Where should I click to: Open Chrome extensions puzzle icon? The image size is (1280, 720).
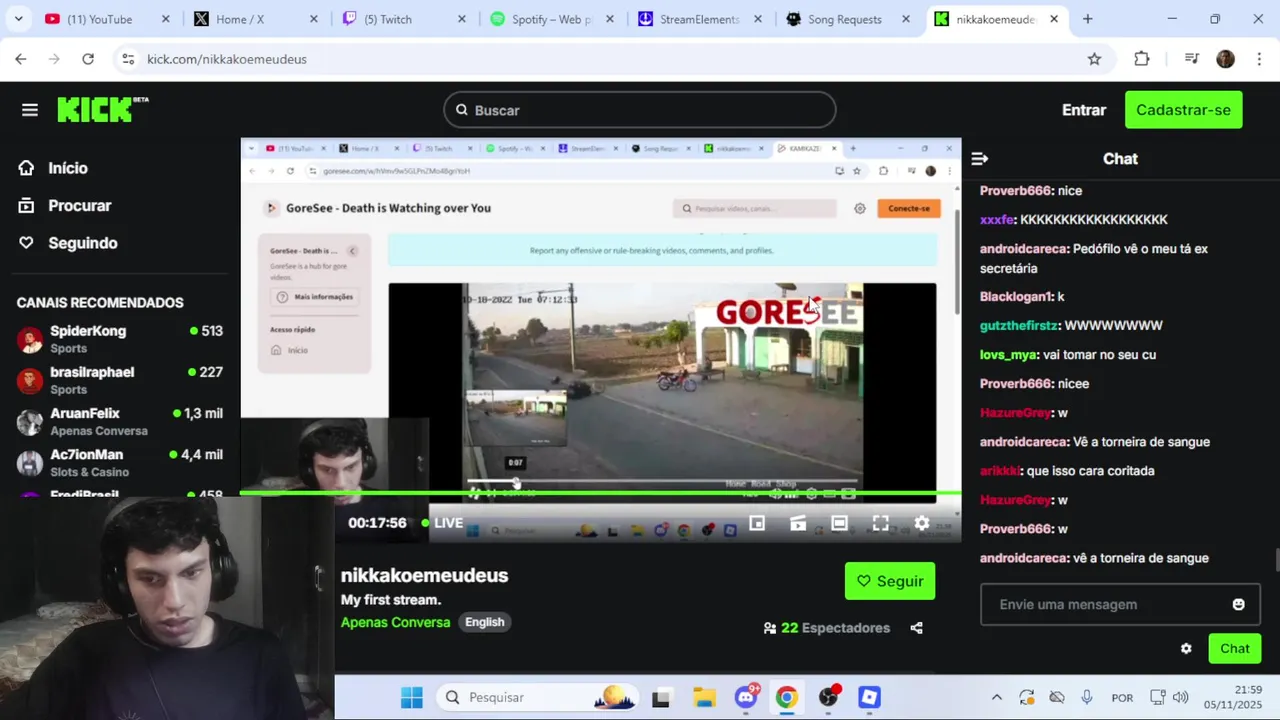(1142, 59)
